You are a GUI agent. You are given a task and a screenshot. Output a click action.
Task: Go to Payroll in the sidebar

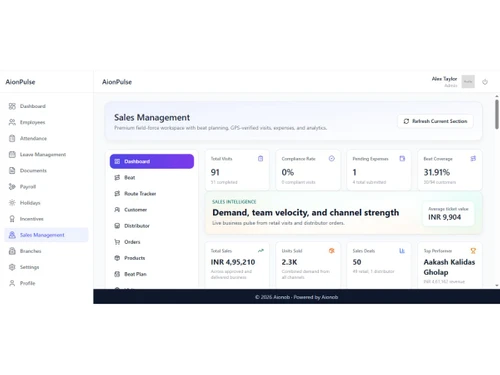pyautogui.click(x=46, y=187)
